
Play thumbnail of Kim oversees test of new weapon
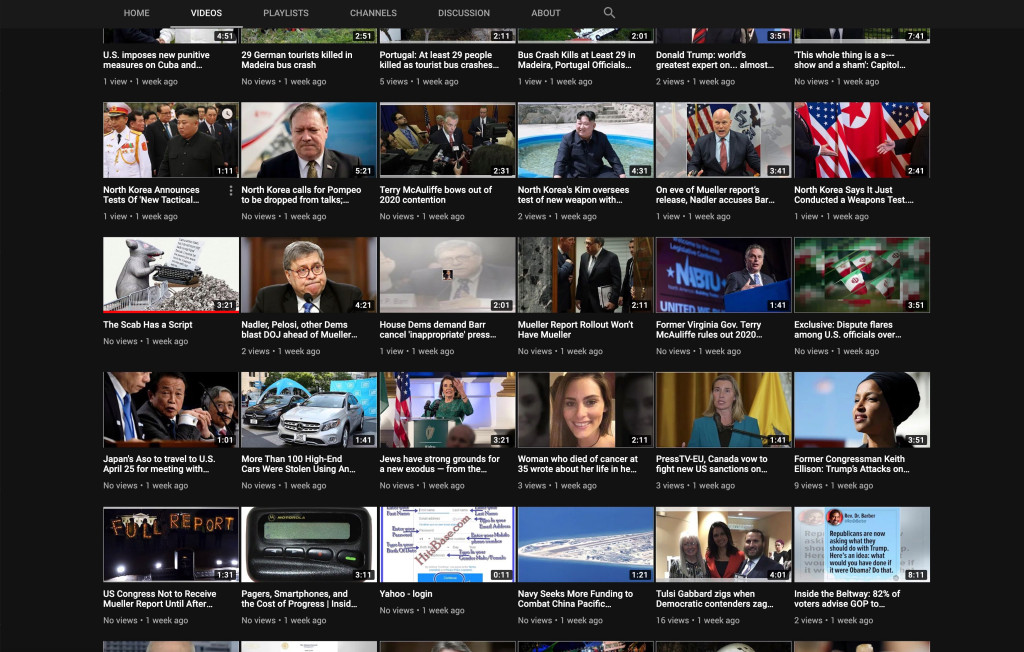tap(586, 140)
